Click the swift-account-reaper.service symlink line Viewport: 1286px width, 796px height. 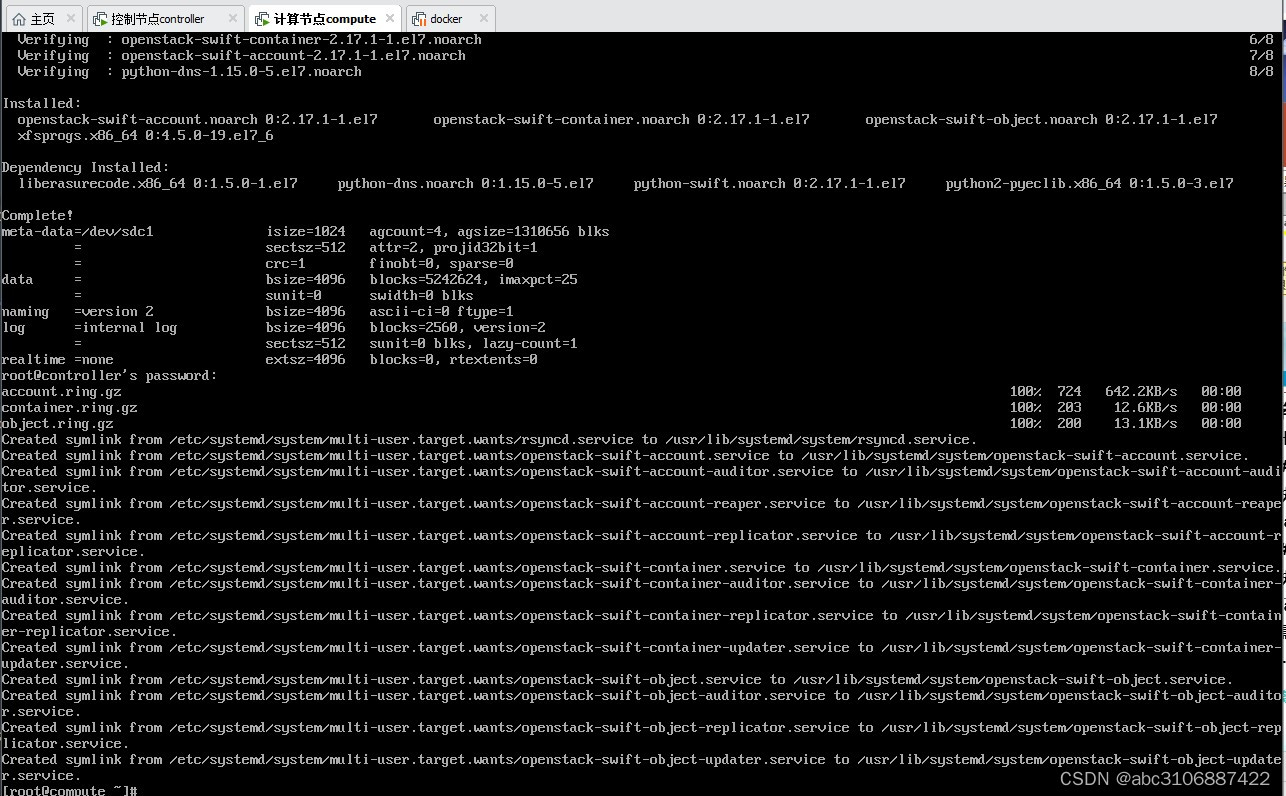tap(642, 512)
